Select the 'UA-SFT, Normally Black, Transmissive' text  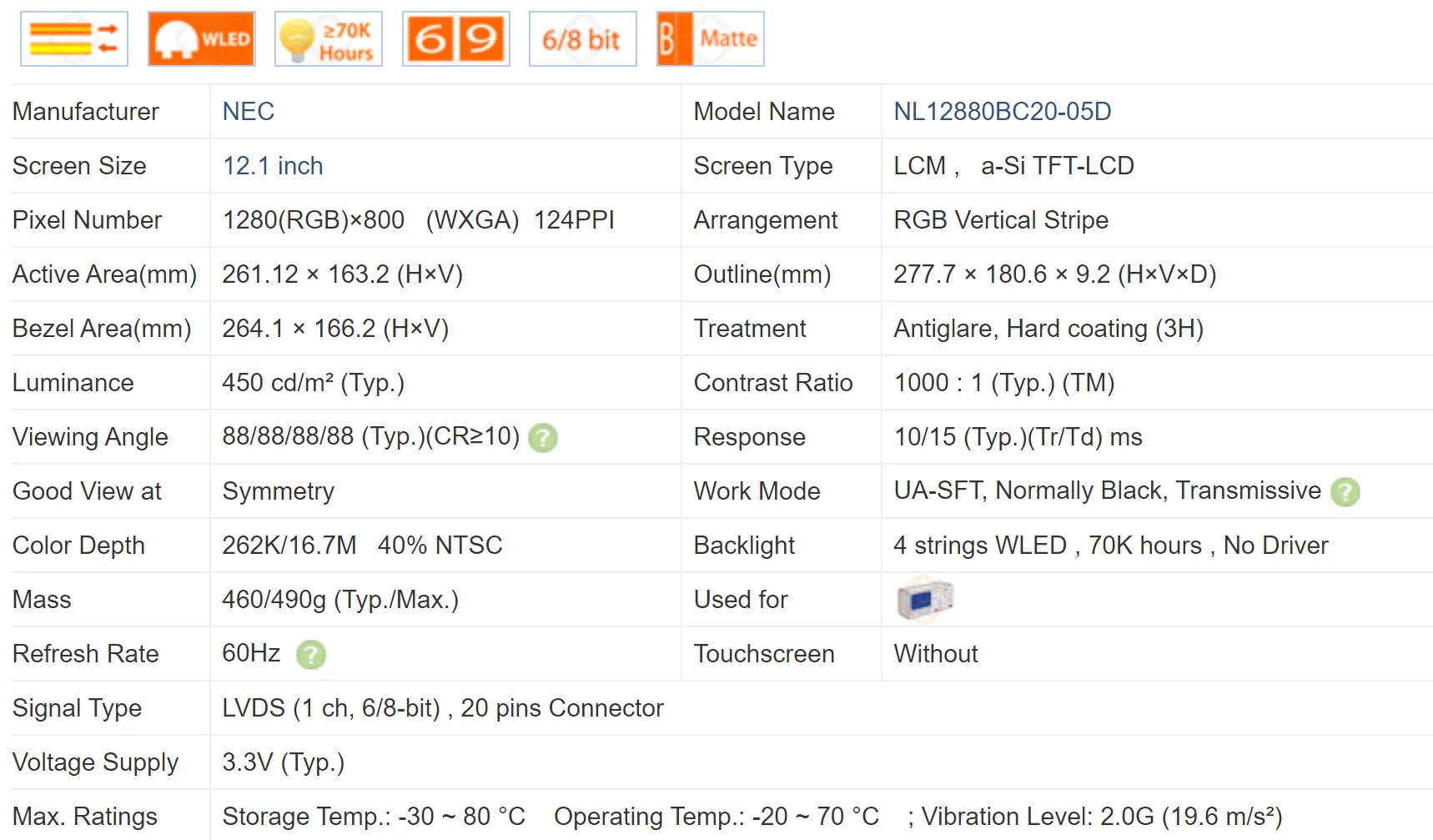[x=1108, y=490]
